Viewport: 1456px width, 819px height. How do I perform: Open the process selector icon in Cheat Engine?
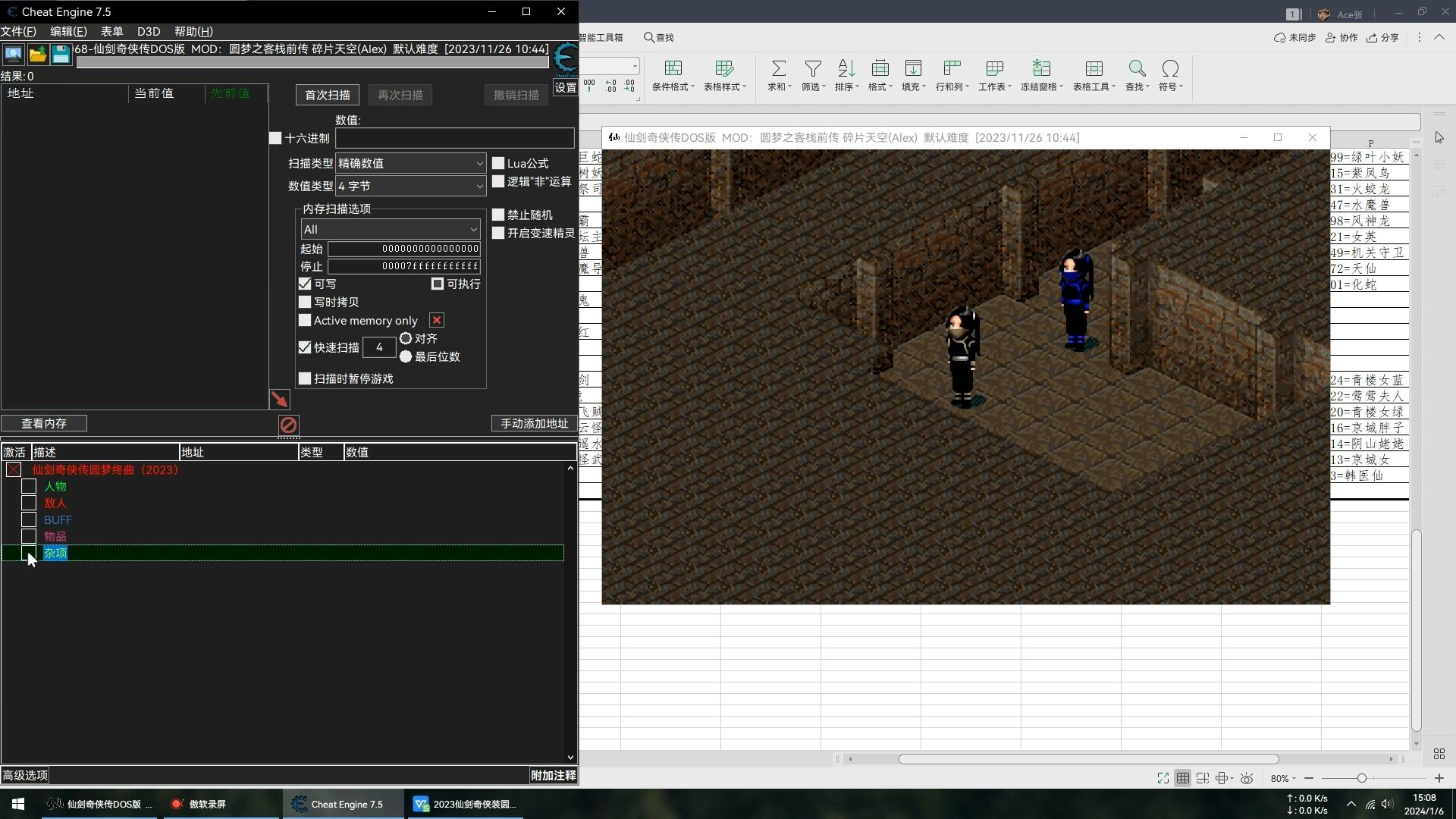pos(13,55)
